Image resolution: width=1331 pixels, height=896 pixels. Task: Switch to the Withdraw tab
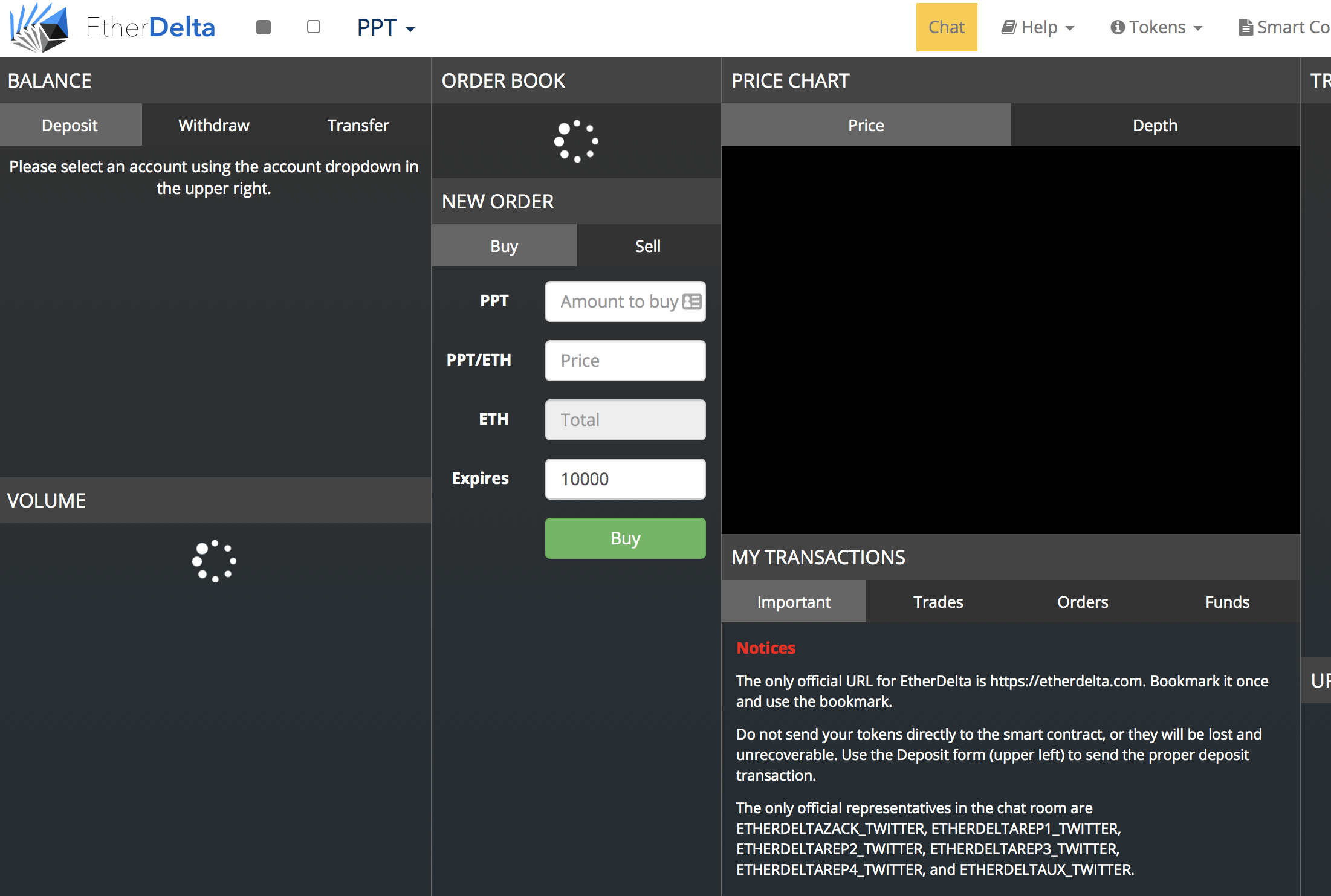click(214, 125)
